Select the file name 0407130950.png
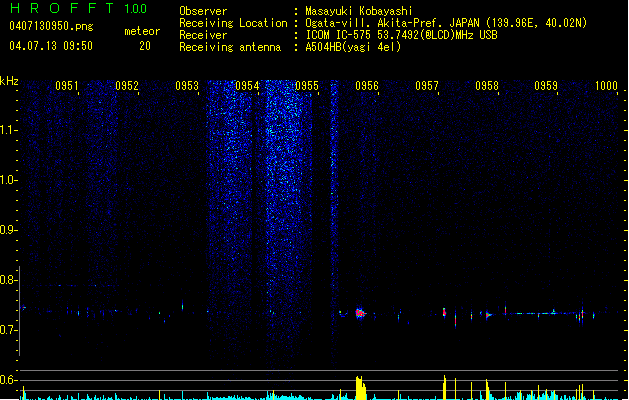 51,26
